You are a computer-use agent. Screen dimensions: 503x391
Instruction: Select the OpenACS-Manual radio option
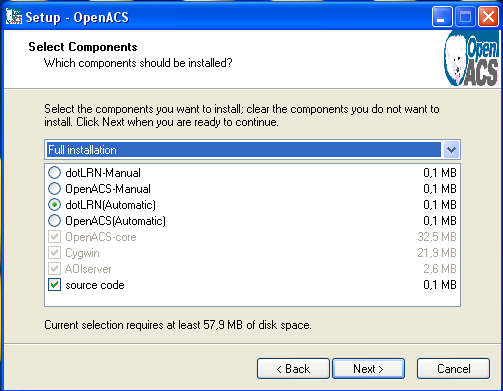click(x=54, y=189)
